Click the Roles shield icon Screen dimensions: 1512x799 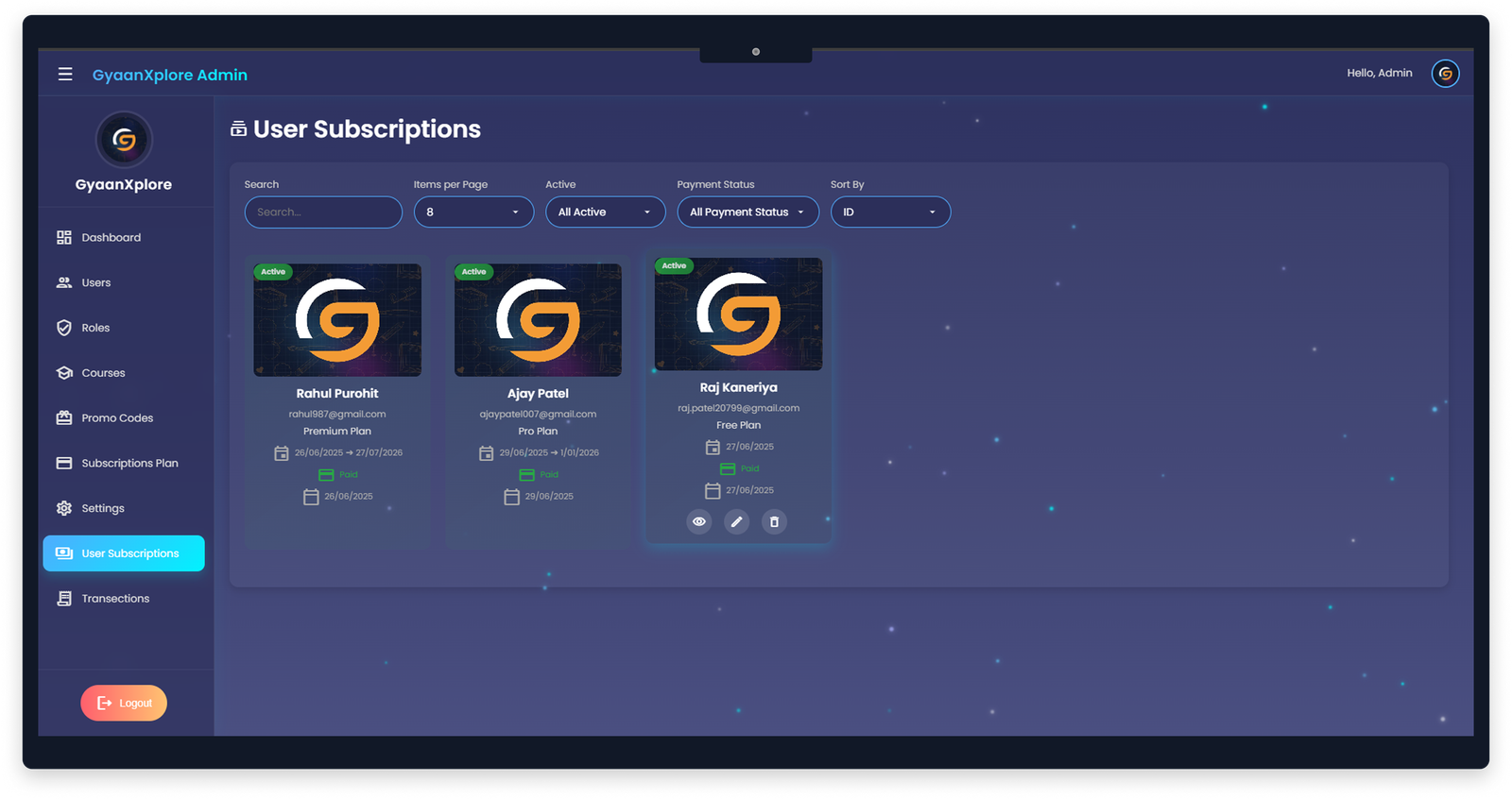[64, 328]
